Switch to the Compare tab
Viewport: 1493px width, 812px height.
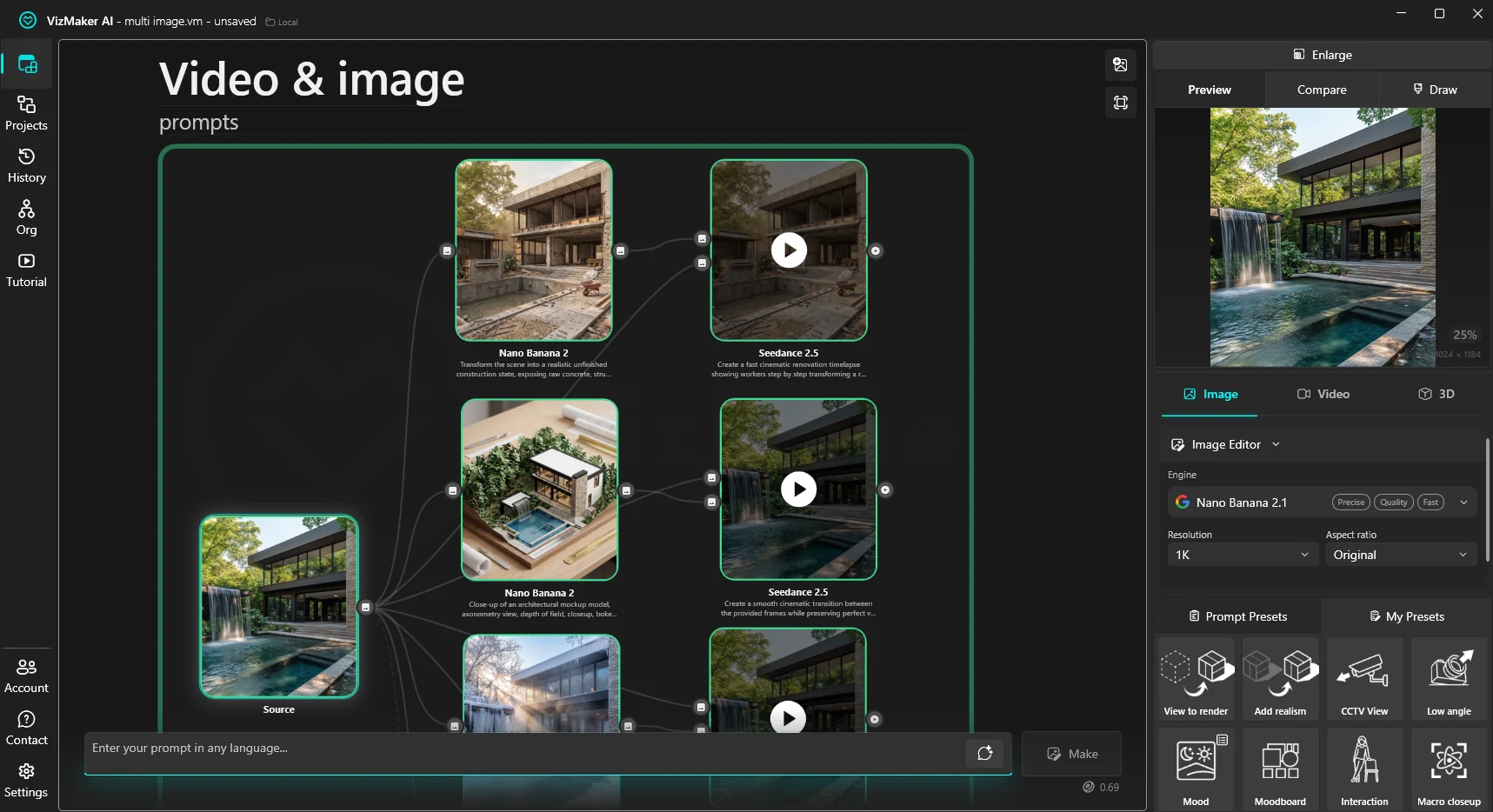point(1322,90)
